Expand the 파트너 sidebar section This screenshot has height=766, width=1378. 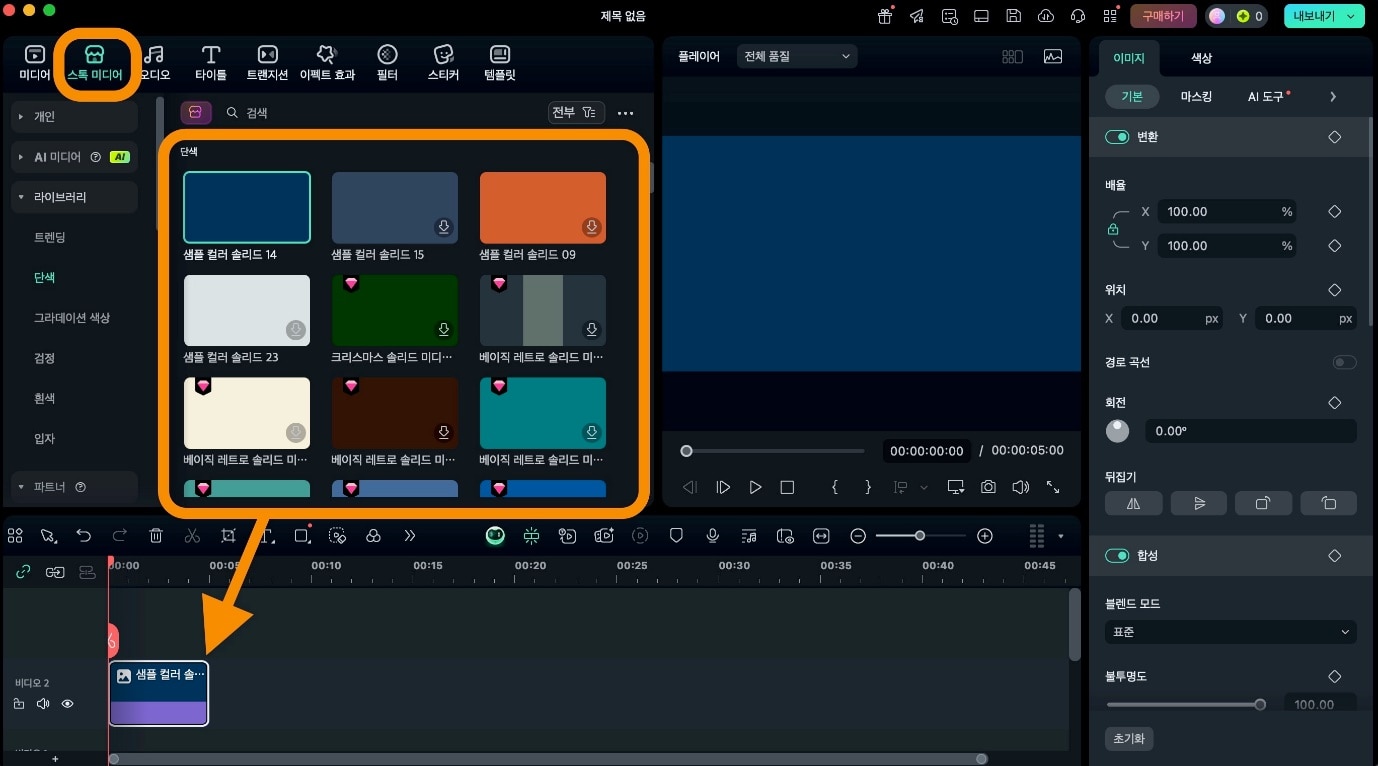pyautogui.click(x=74, y=487)
